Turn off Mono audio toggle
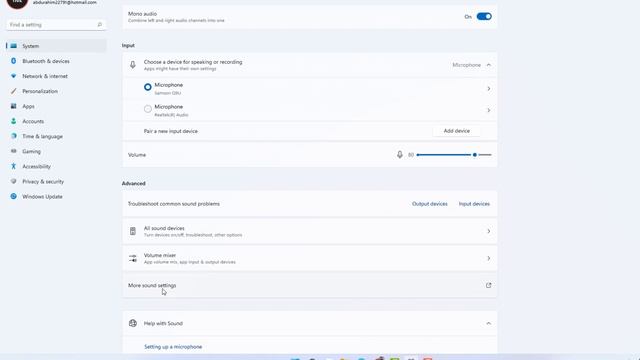Screen dimensions: 640x360 [x=484, y=17]
